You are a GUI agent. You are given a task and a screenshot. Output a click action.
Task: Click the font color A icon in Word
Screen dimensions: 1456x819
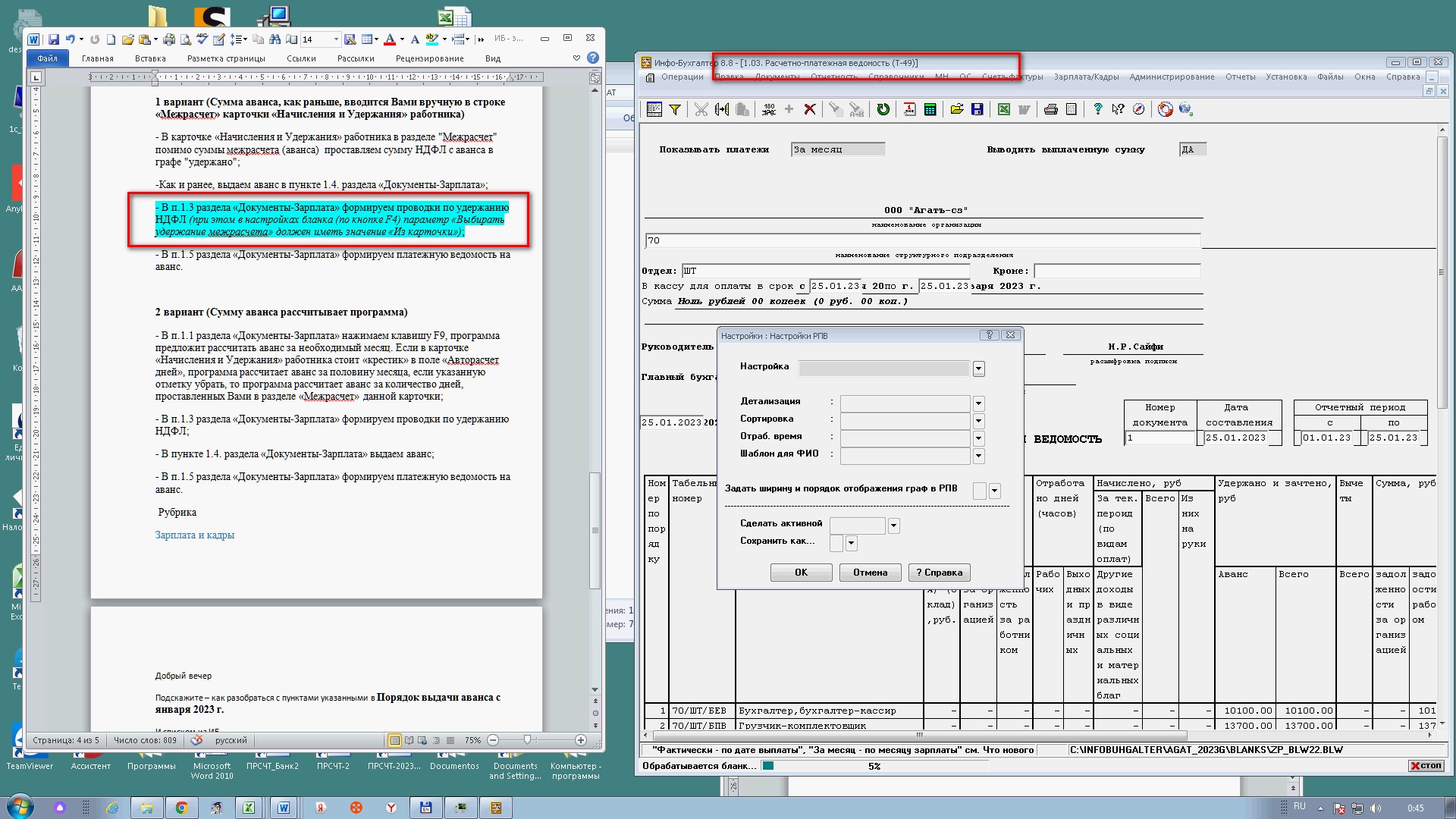(390, 39)
